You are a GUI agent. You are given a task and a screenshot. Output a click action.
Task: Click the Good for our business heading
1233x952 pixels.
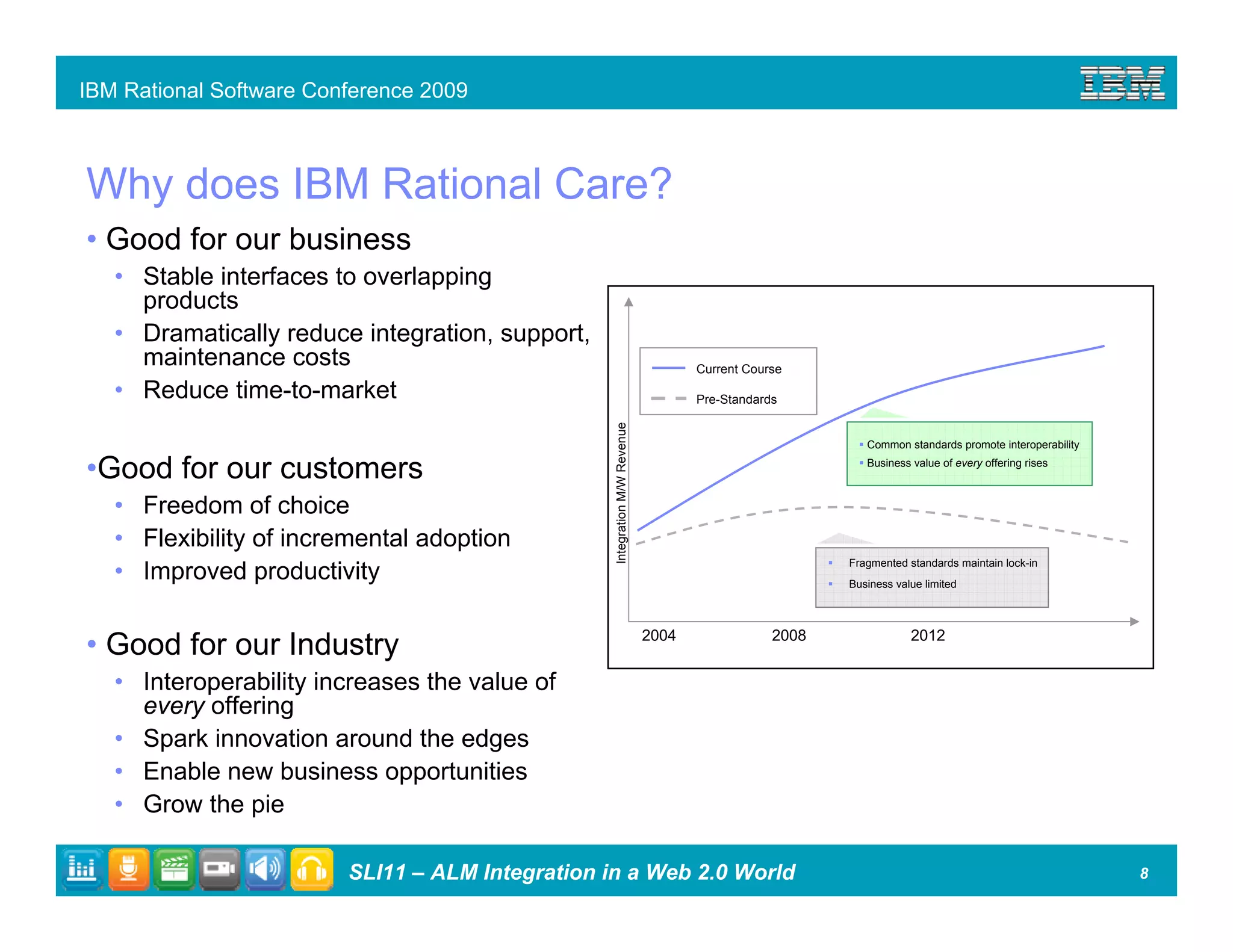tap(258, 239)
